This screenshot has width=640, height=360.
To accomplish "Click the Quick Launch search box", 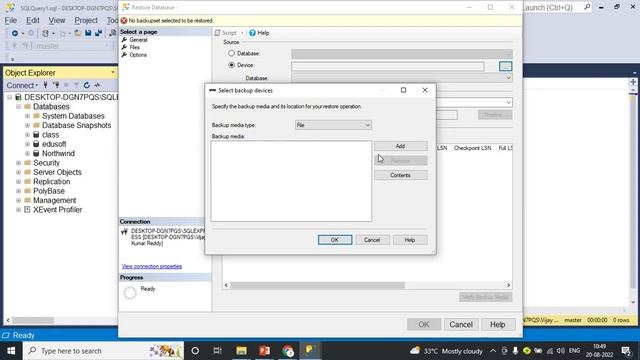I will coord(556,7).
